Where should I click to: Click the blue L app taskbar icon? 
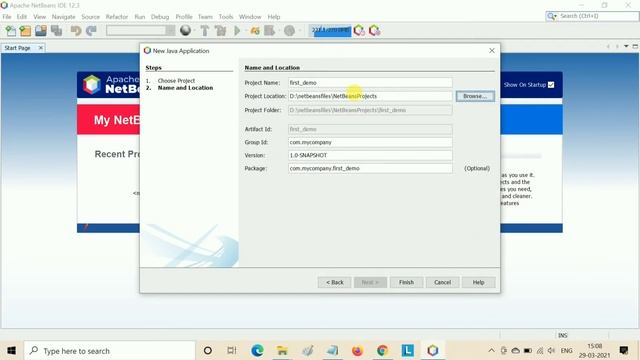pos(407,351)
